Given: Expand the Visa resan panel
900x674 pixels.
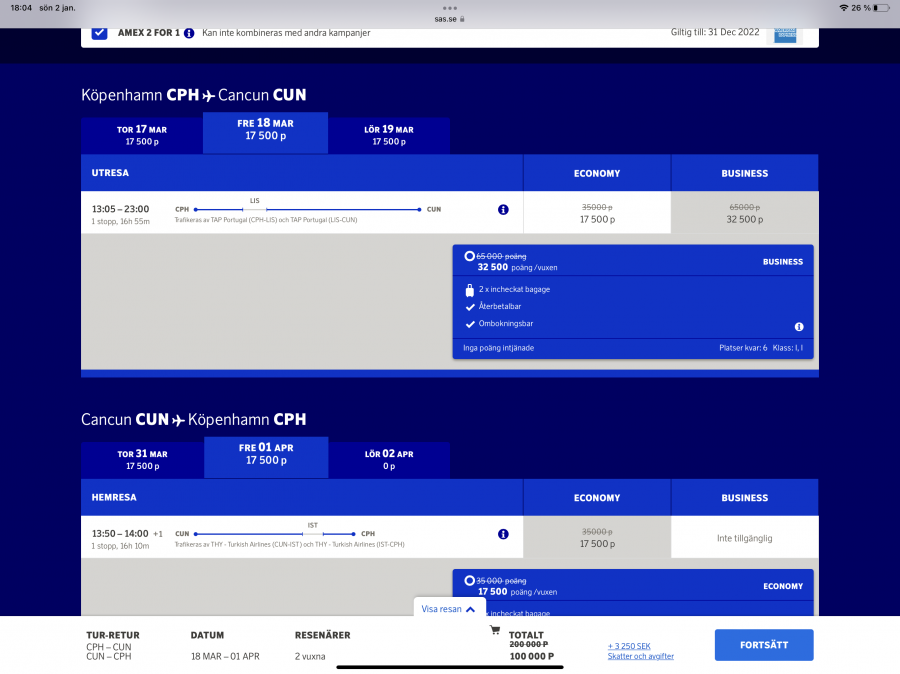Looking at the screenshot, I should pos(449,608).
